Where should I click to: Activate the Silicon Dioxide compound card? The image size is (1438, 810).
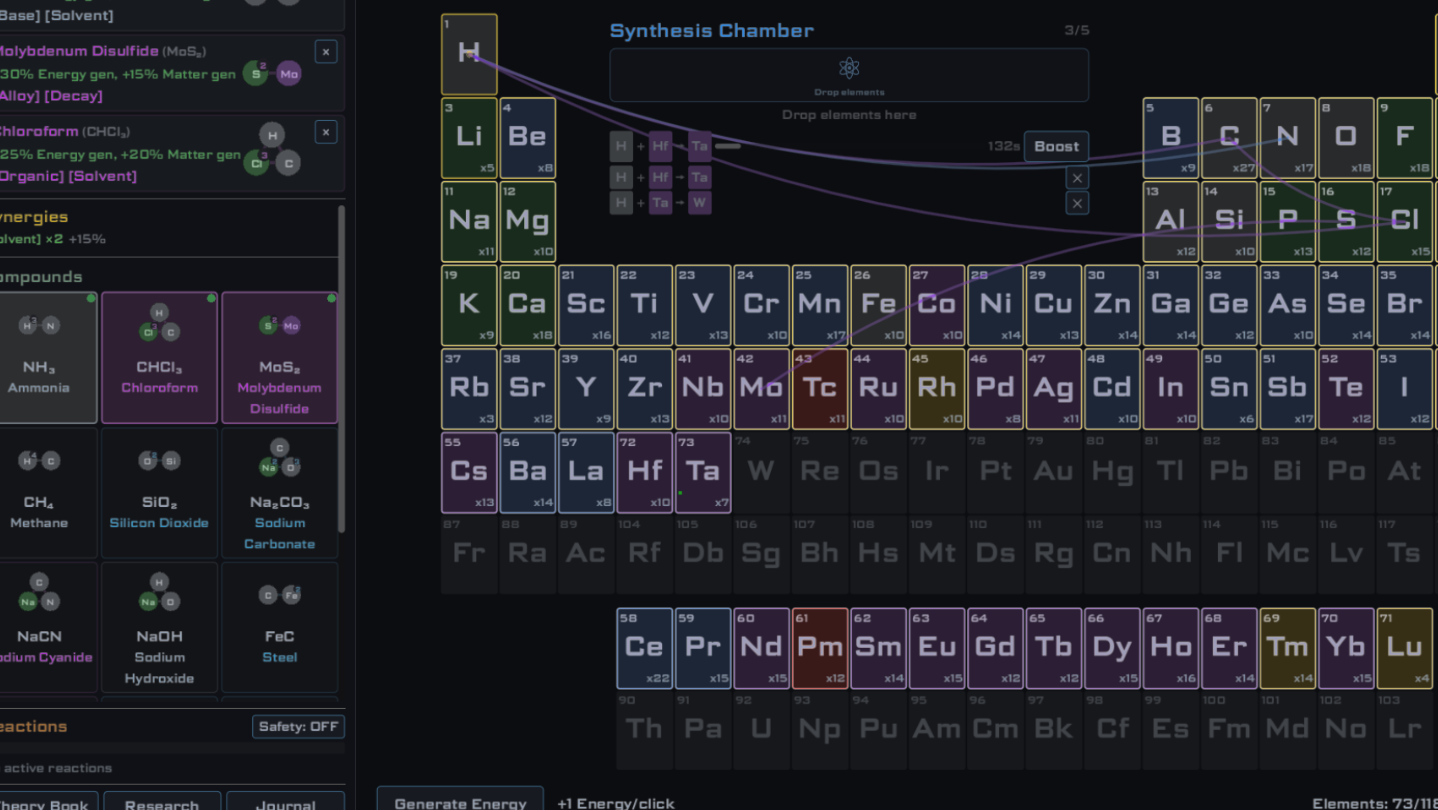point(159,492)
